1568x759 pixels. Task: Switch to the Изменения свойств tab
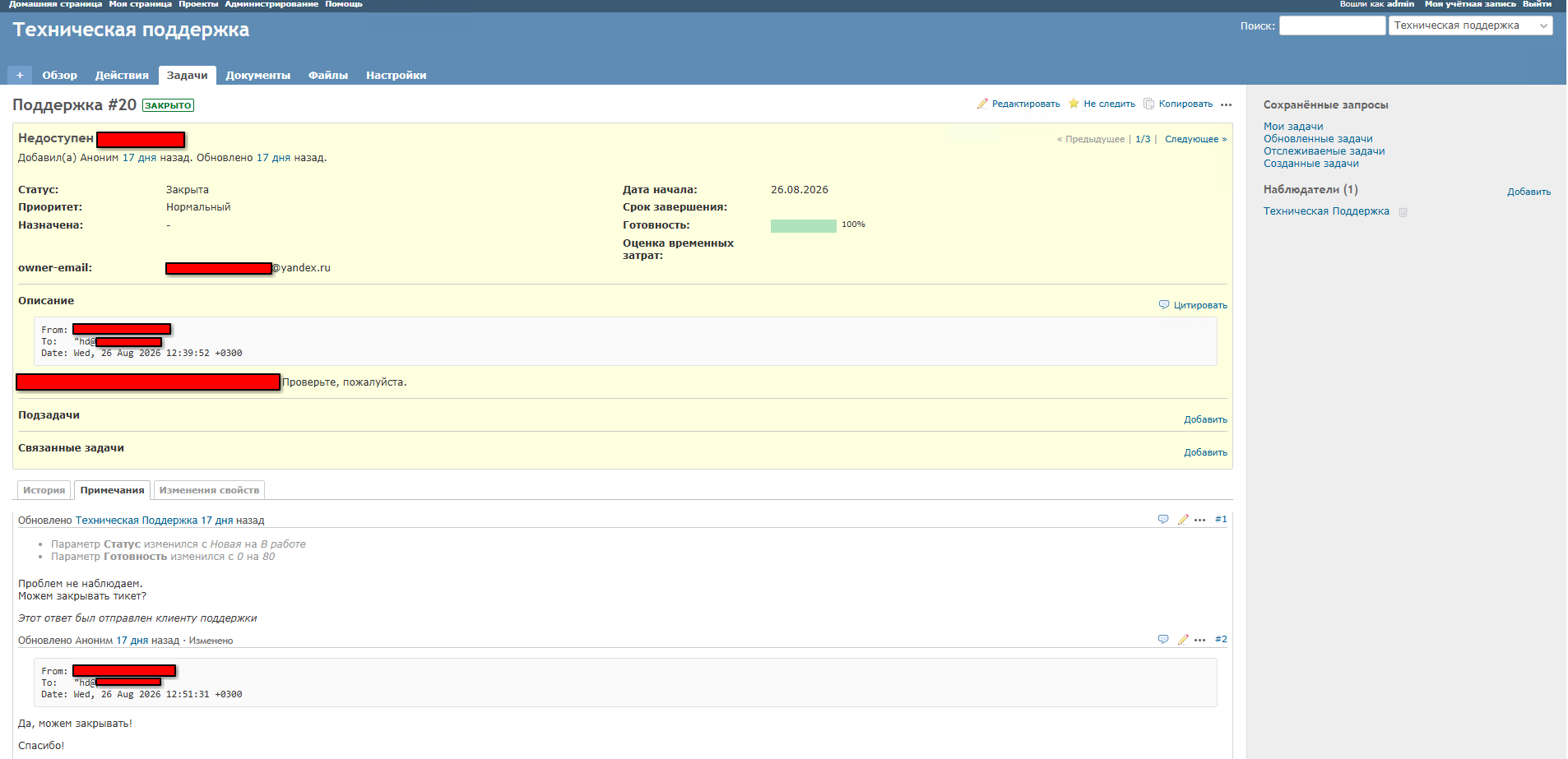click(209, 490)
